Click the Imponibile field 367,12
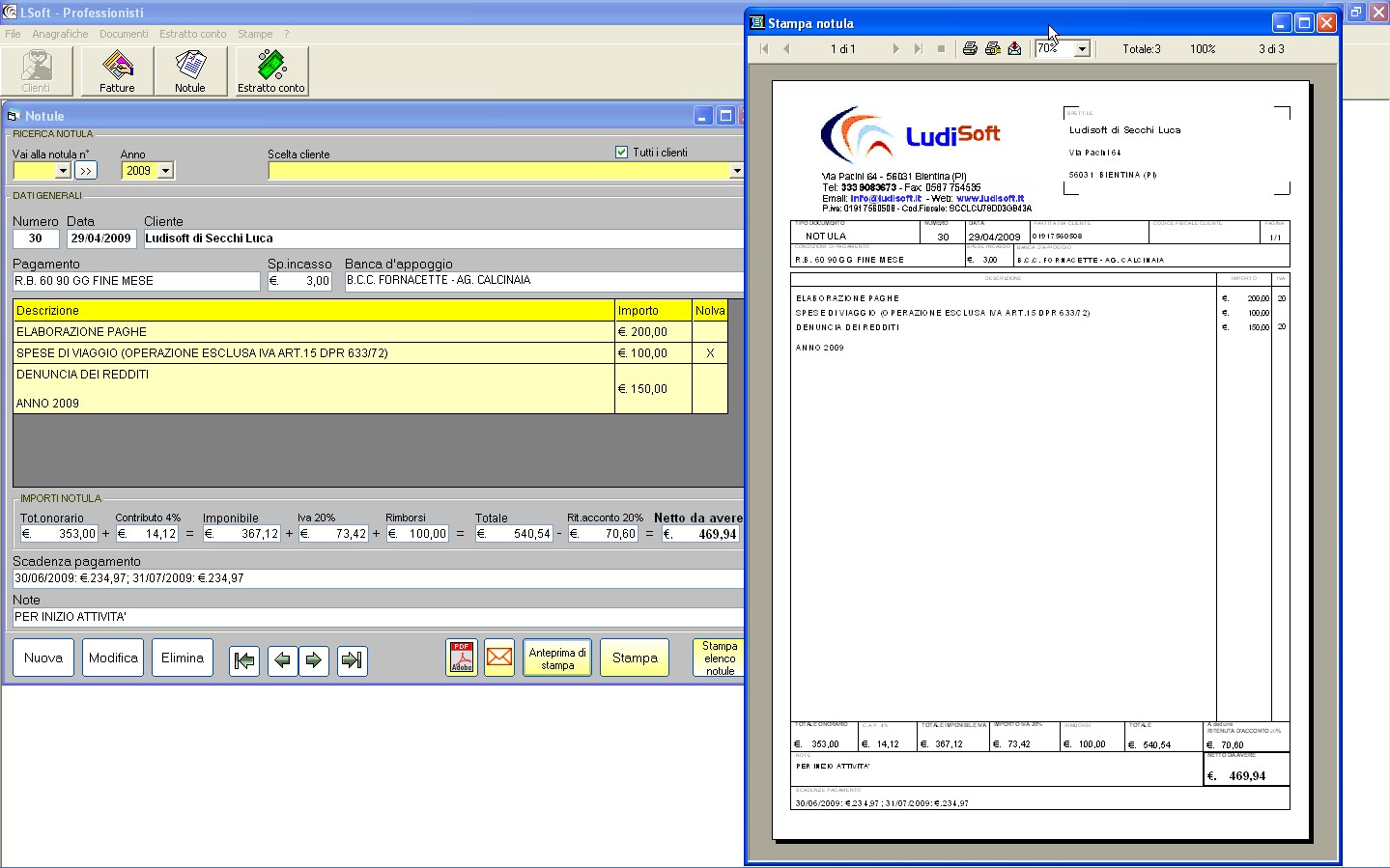The image size is (1390, 868). pos(241,533)
